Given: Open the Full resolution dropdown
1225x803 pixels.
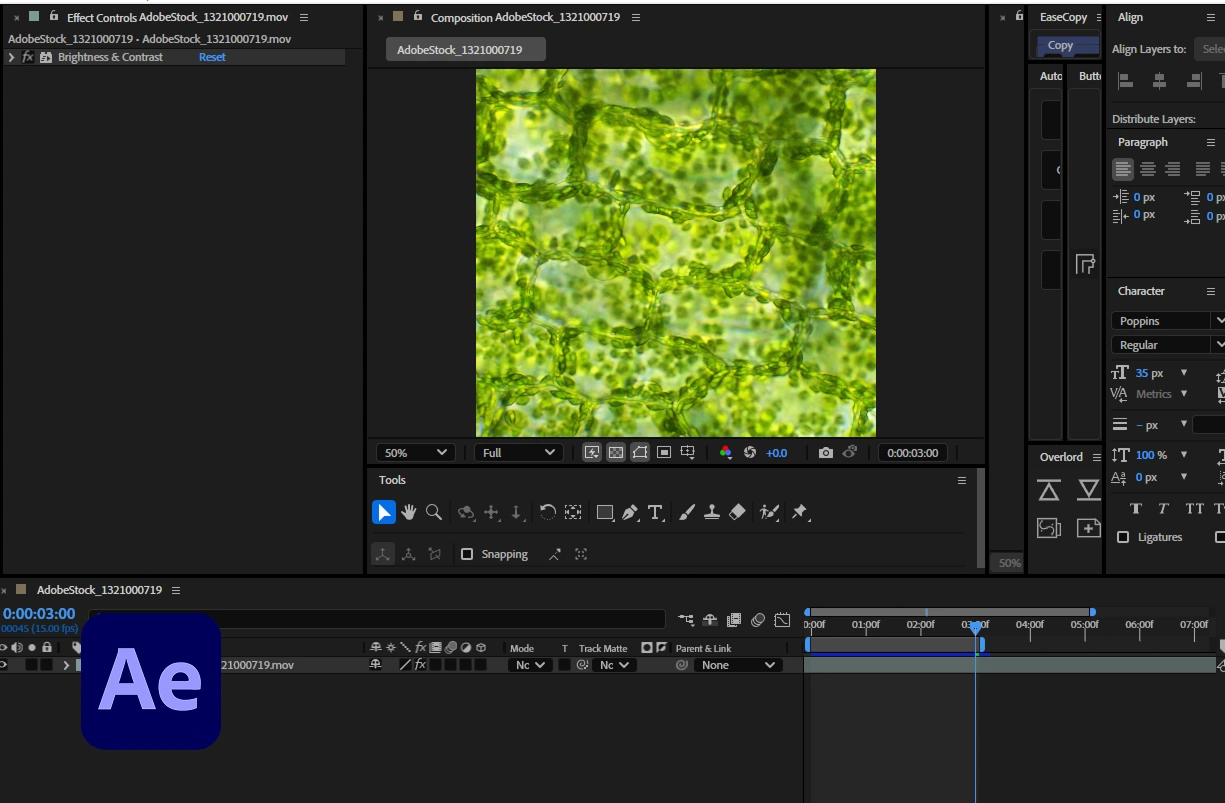Looking at the screenshot, I should 518,453.
